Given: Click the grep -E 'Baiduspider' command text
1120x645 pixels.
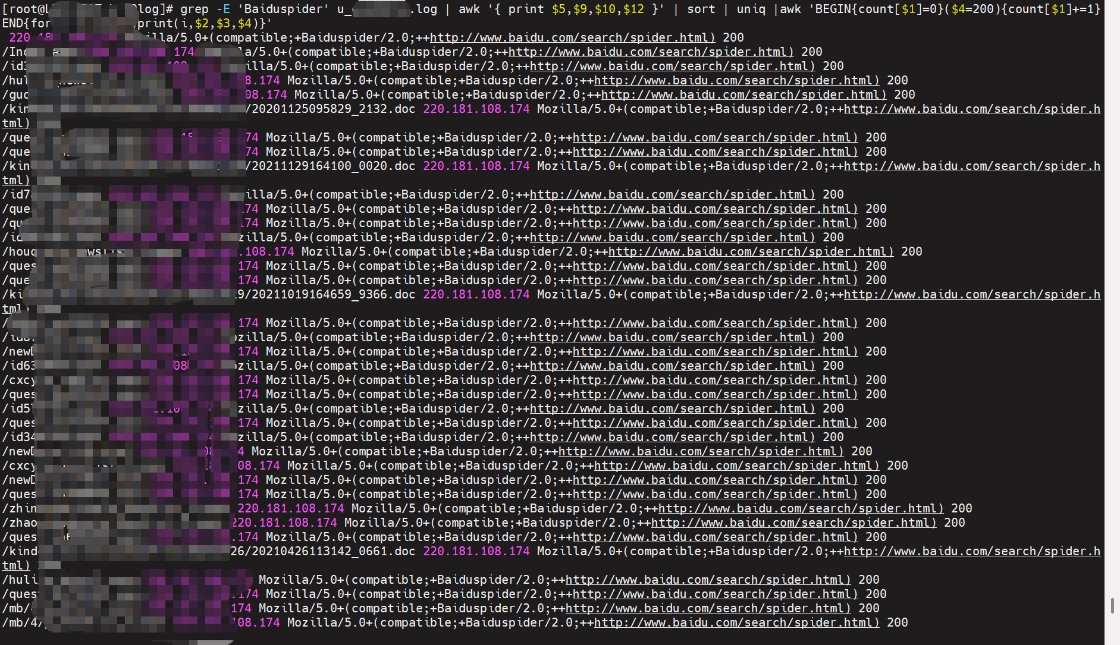Looking at the screenshot, I should [254, 9].
